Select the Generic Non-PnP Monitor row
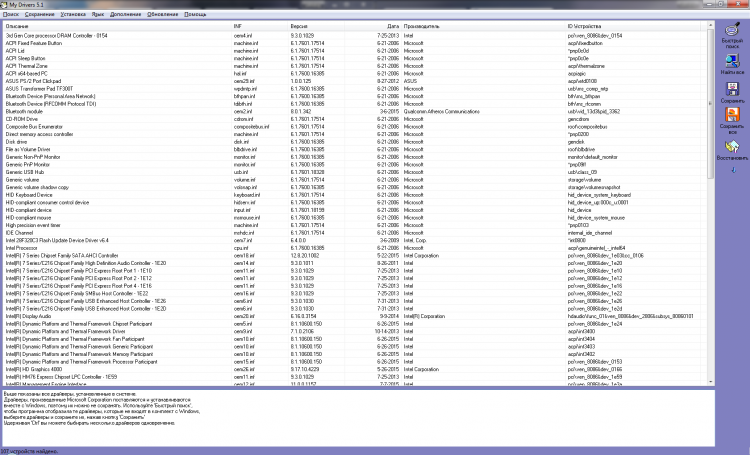 pyautogui.click(x=354, y=157)
